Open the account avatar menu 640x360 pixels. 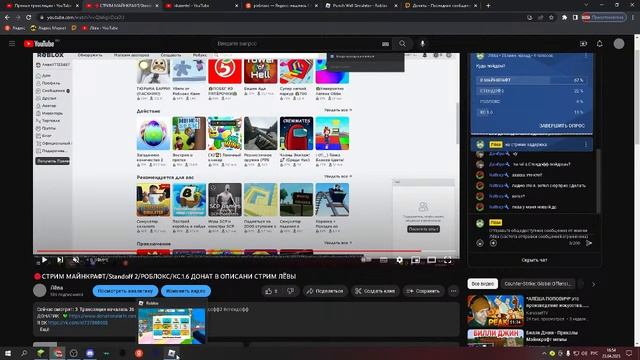(x=619, y=44)
